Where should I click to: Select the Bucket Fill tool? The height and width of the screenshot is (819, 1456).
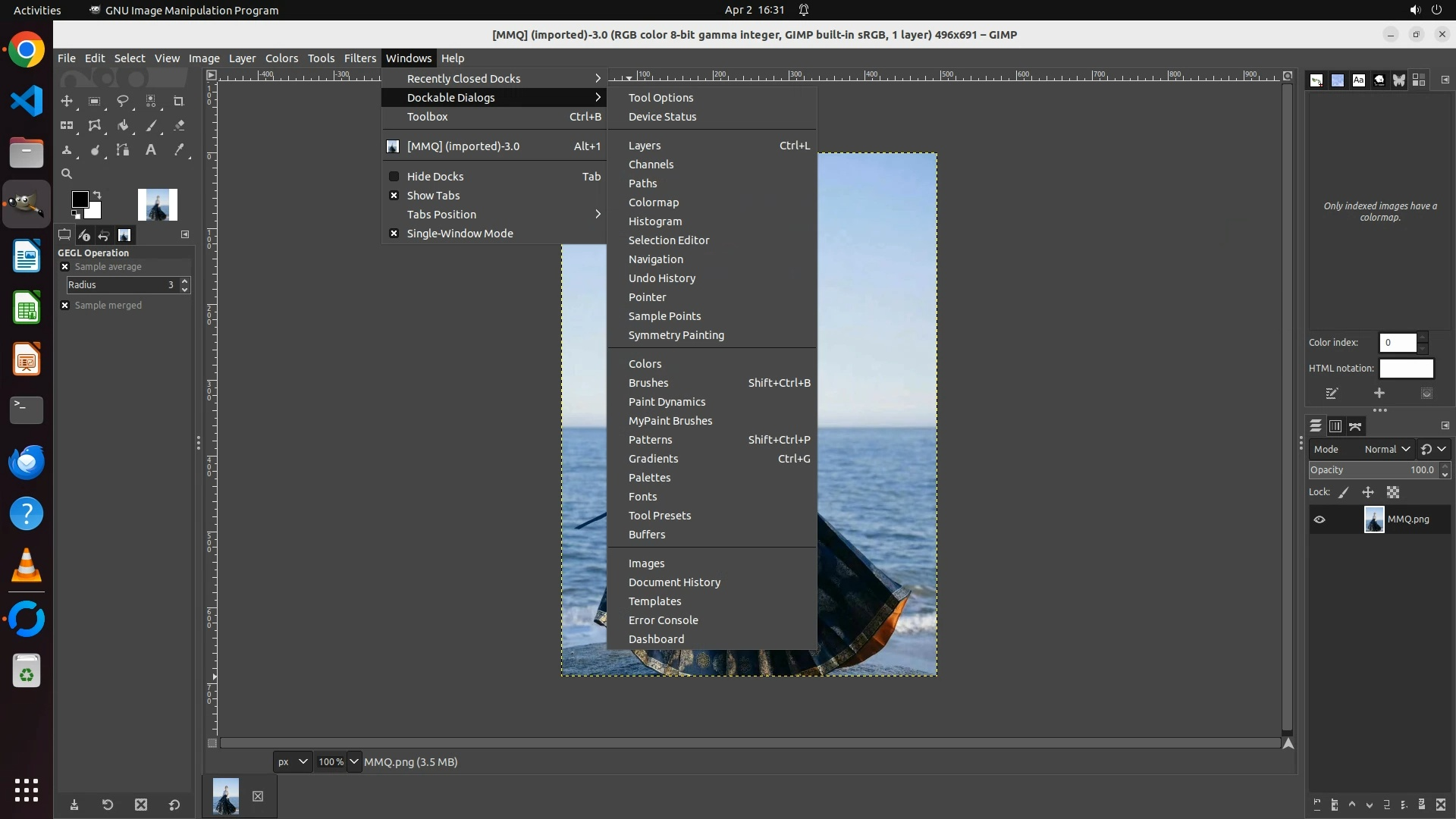123,126
